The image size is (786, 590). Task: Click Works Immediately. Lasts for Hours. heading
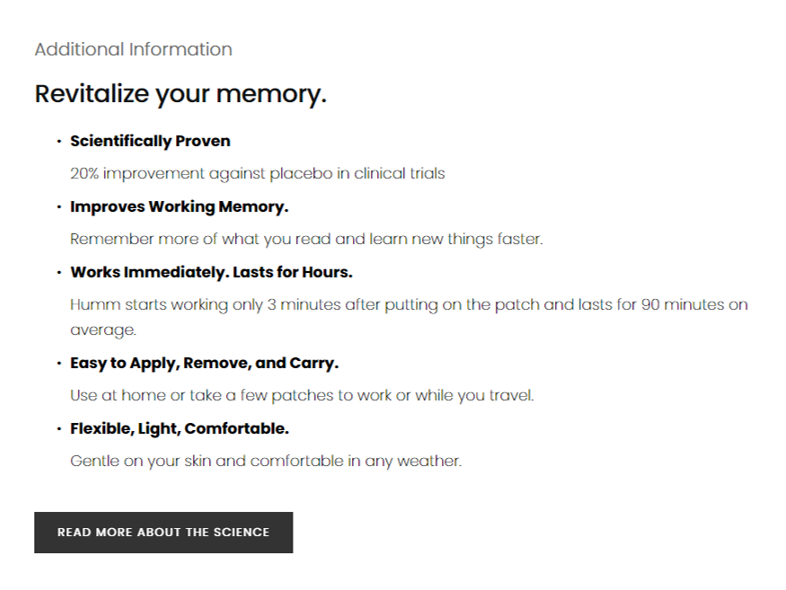212,272
